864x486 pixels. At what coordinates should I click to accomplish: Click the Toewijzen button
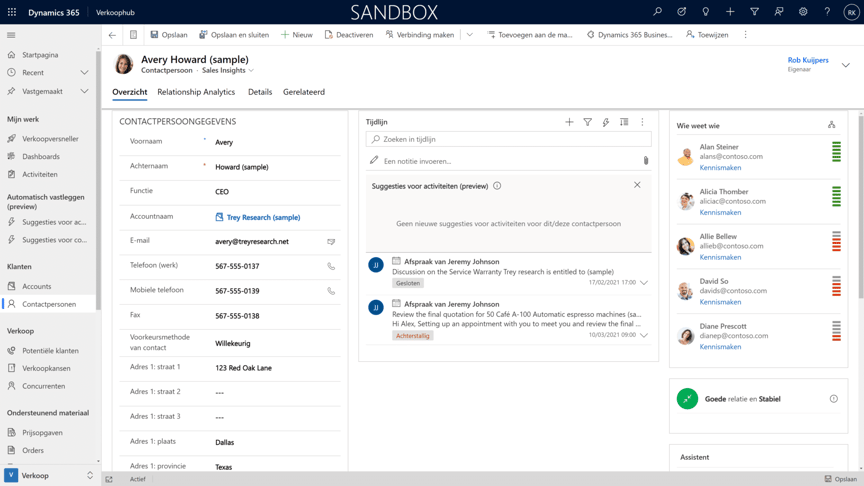click(x=707, y=35)
